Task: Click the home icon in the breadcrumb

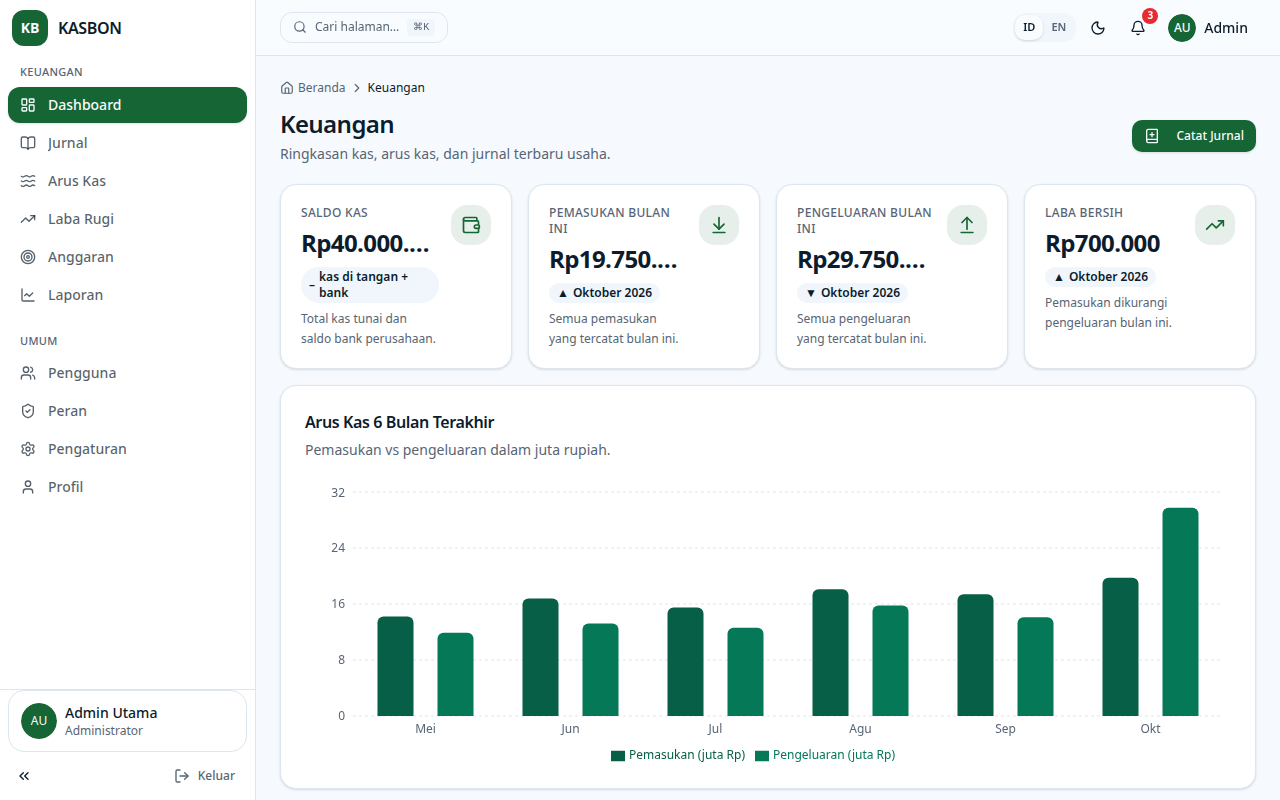Action: tap(287, 88)
